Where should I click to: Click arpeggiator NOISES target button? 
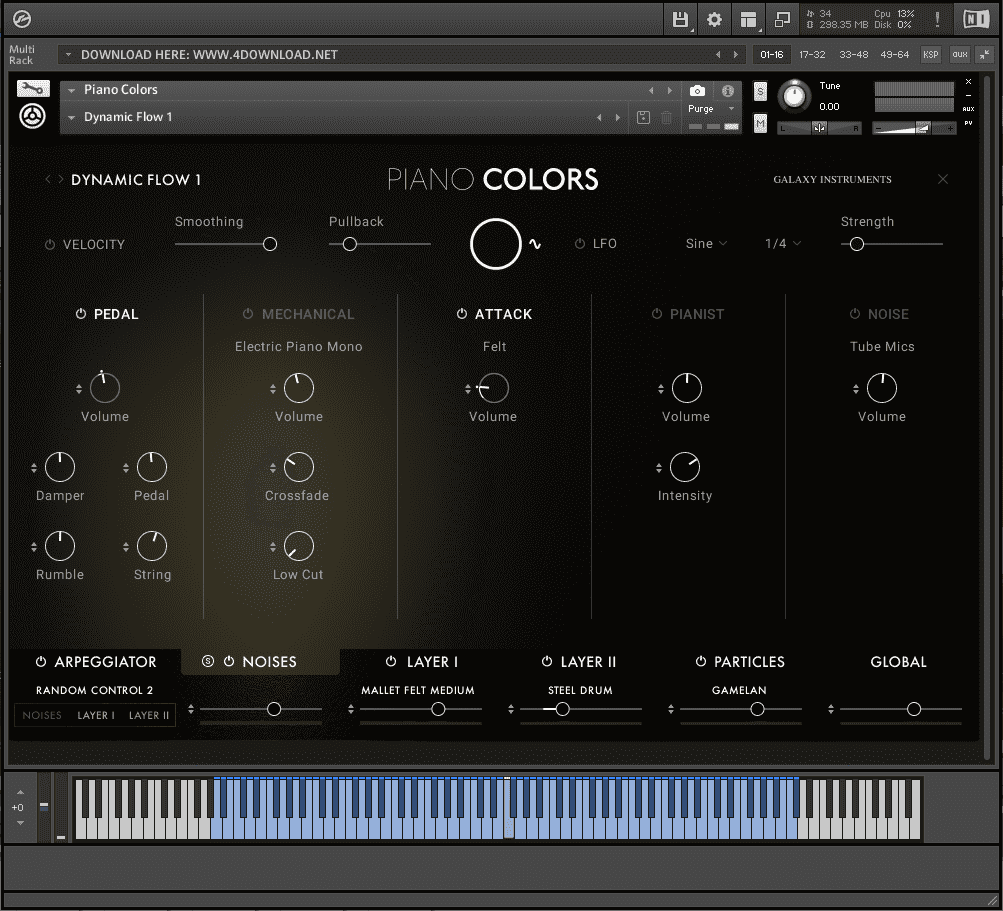click(x=42, y=715)
